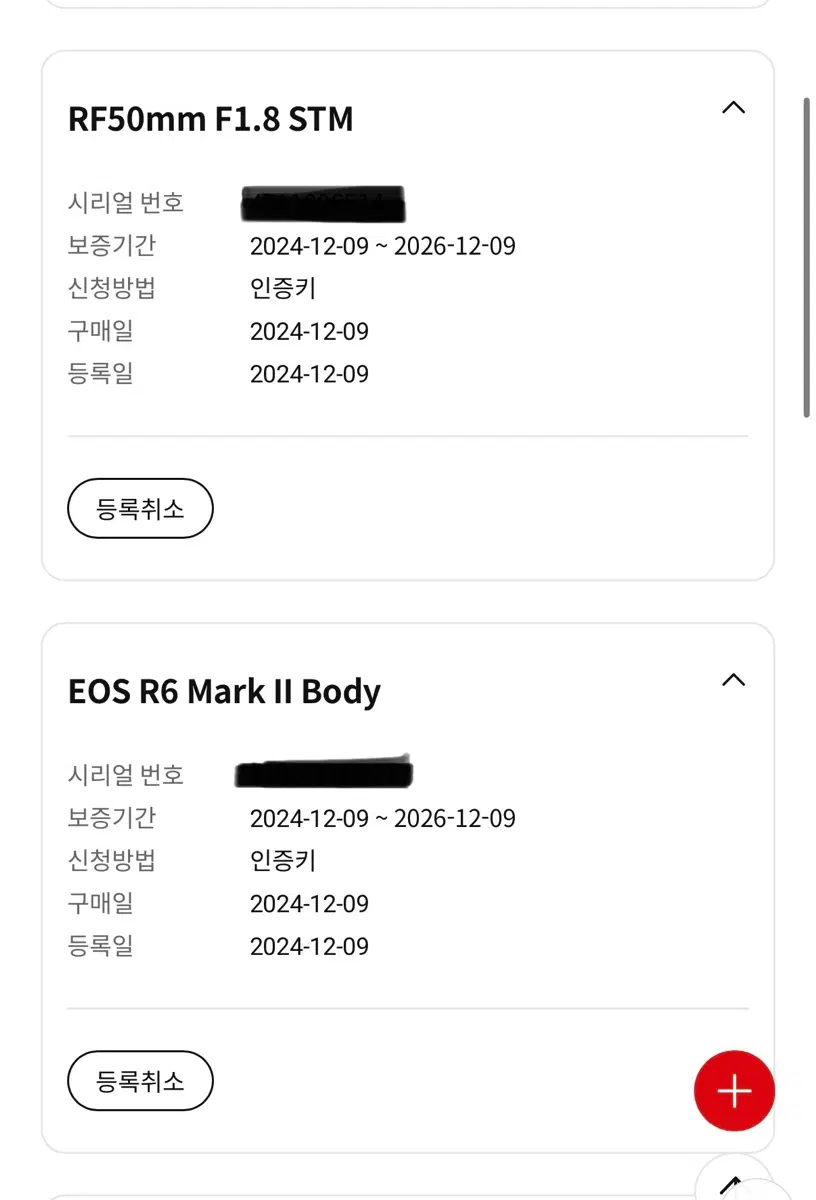Tap the red plus add-product button
The height and width of the screenshot is (1200, 816).
pyautogui.click(x=734, y=1090)
